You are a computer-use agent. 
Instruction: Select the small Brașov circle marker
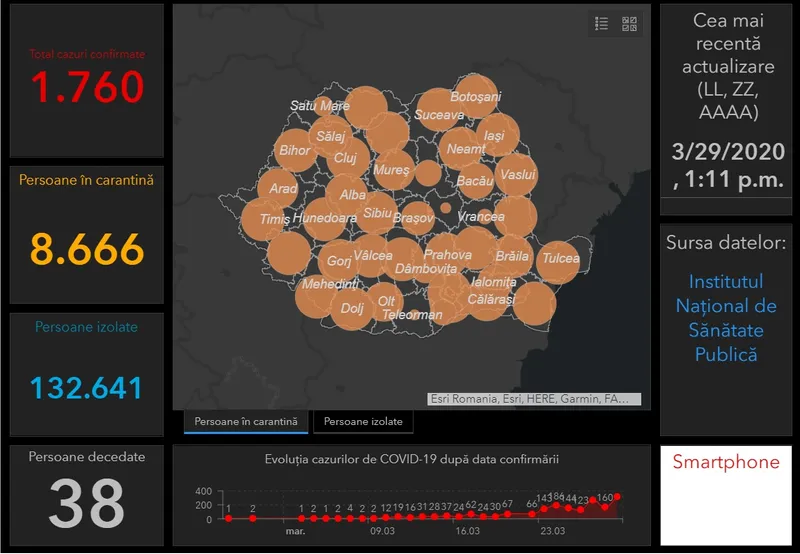click(x=444, y=209)
